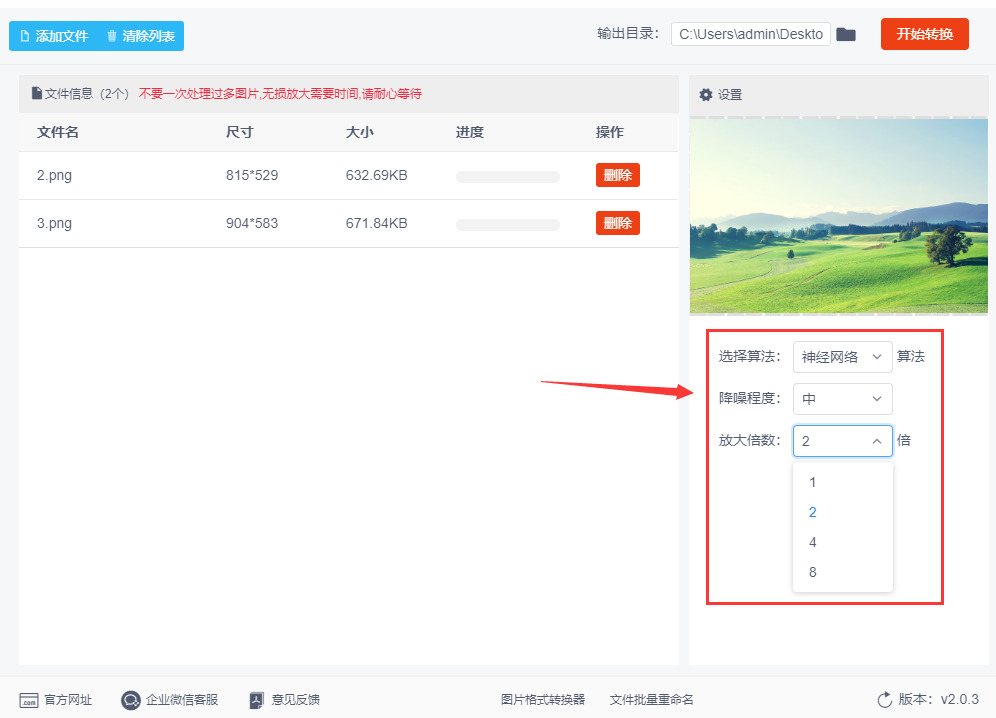
Task: Open the 企业微信客服 support link
Action: pos(182,700)
